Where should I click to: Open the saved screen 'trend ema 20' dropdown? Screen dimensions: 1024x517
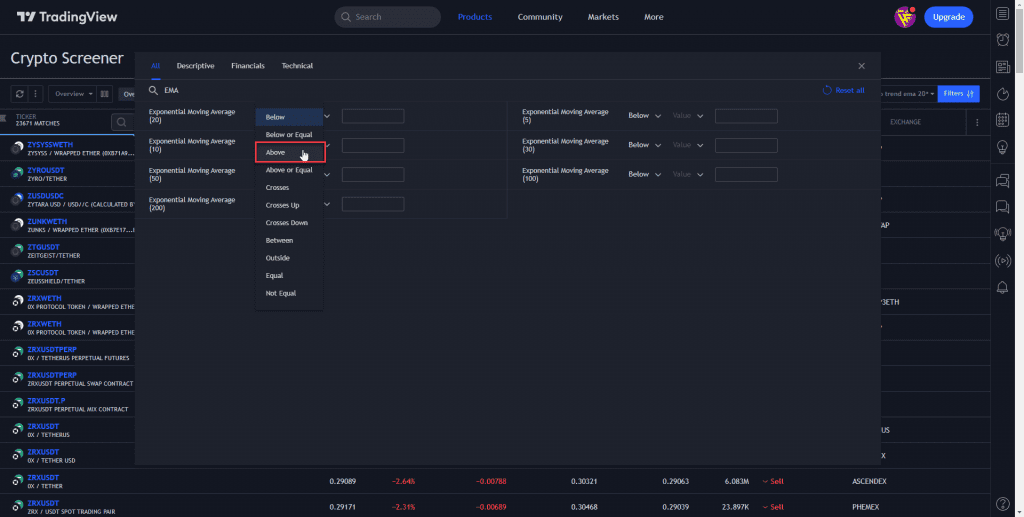coord(908,94)
